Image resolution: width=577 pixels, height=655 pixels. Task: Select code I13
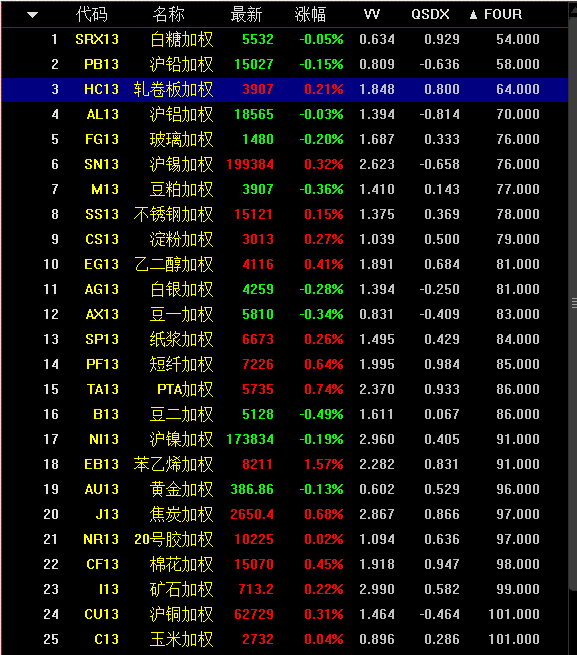click(x=109, y=589)
